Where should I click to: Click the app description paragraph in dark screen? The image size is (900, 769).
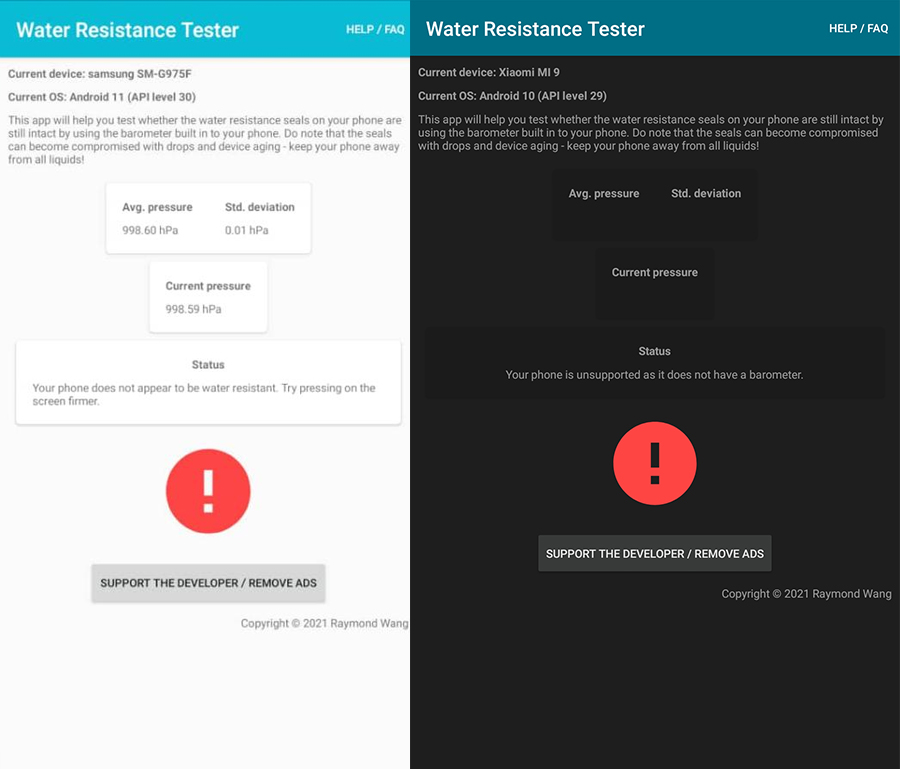(x=651, y=133)
